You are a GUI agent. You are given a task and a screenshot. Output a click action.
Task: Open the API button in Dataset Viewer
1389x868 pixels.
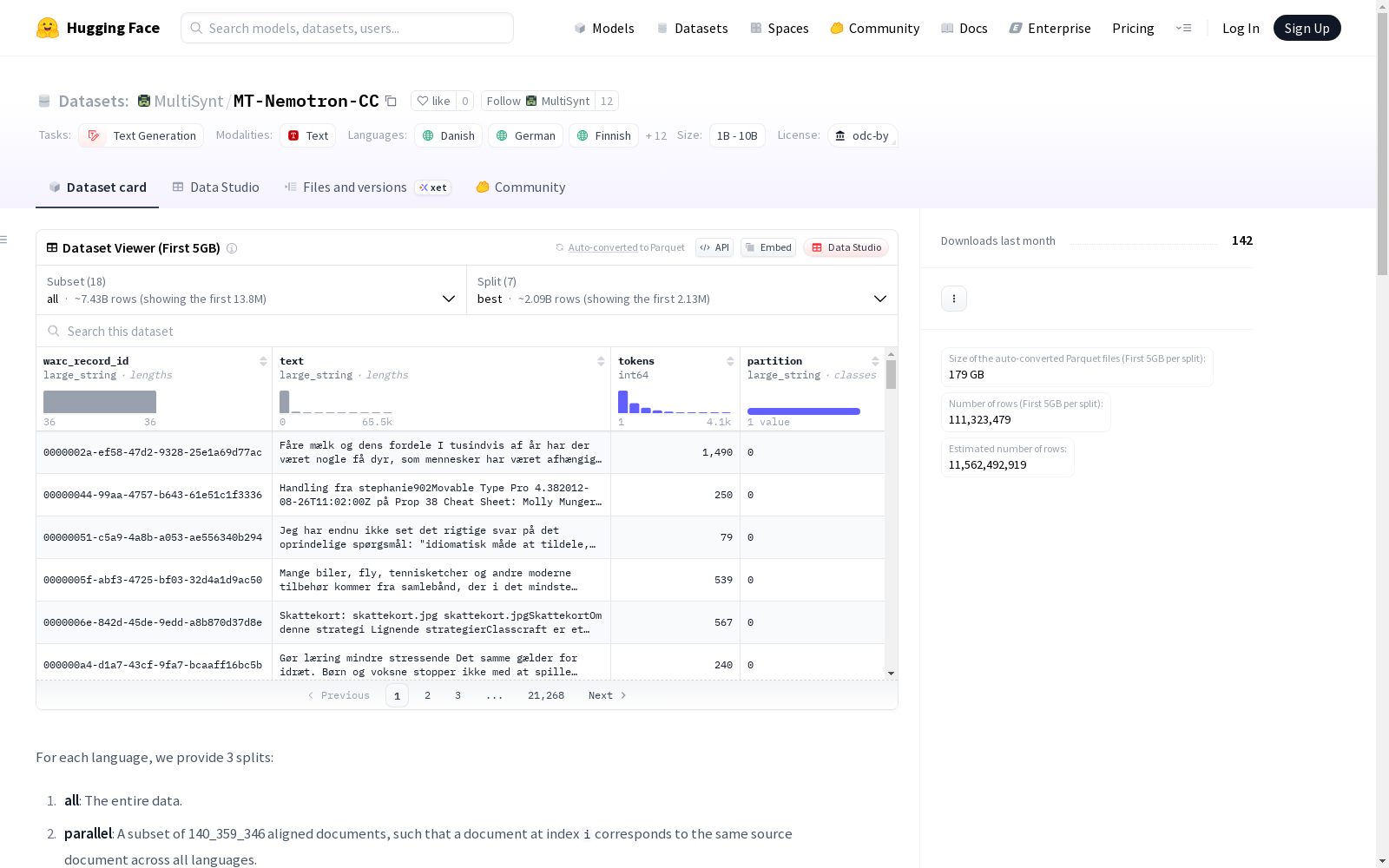714,247
